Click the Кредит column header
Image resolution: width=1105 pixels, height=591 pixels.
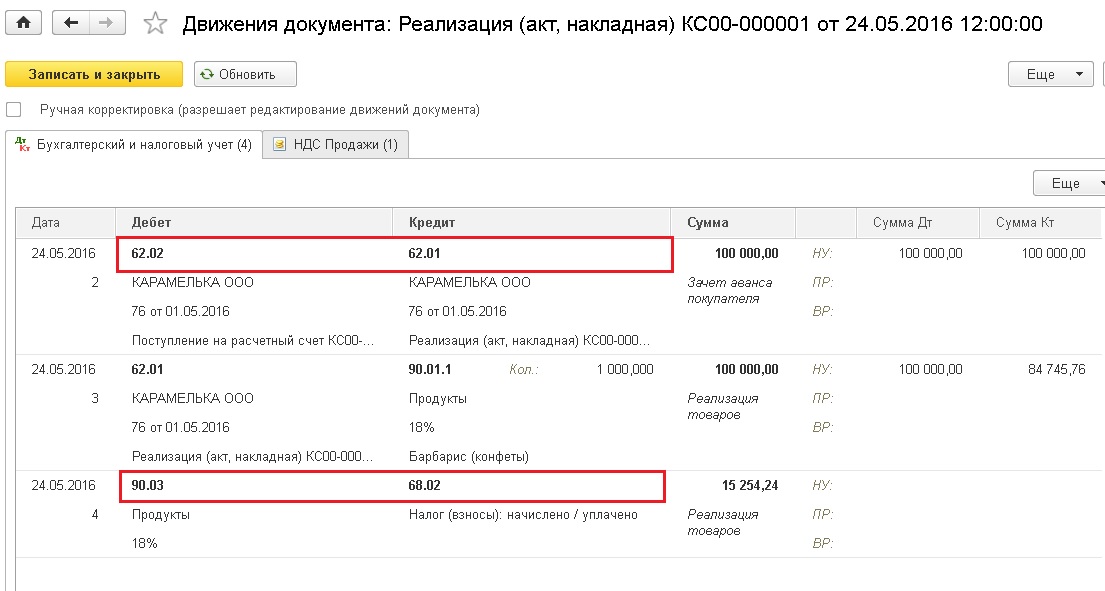432,223
